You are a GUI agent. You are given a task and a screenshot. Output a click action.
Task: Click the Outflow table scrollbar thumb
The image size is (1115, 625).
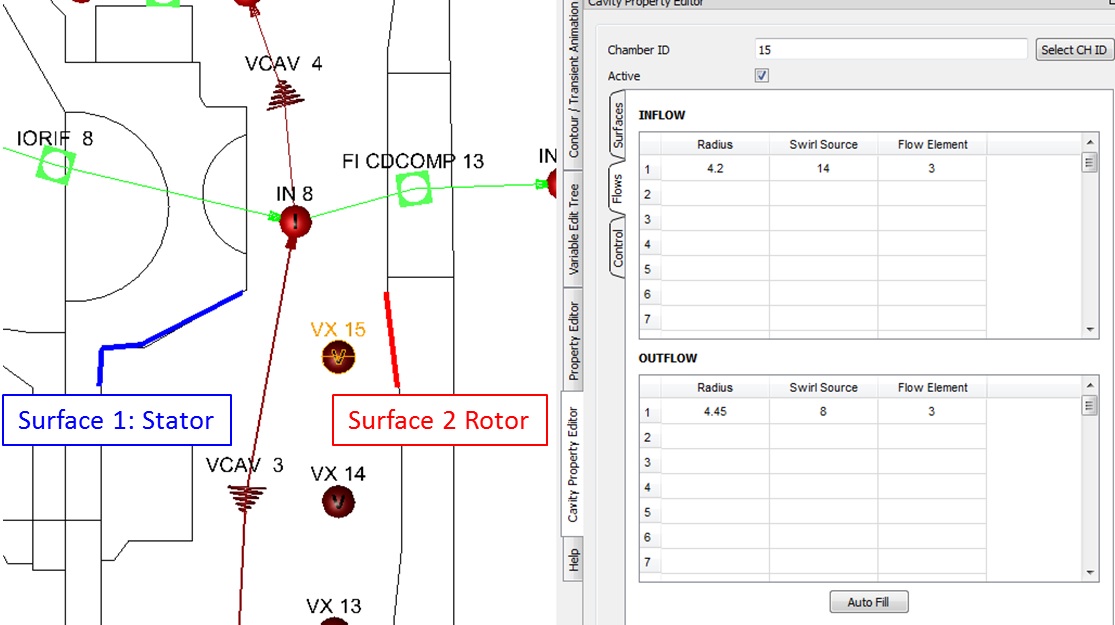coord(1090,405)
